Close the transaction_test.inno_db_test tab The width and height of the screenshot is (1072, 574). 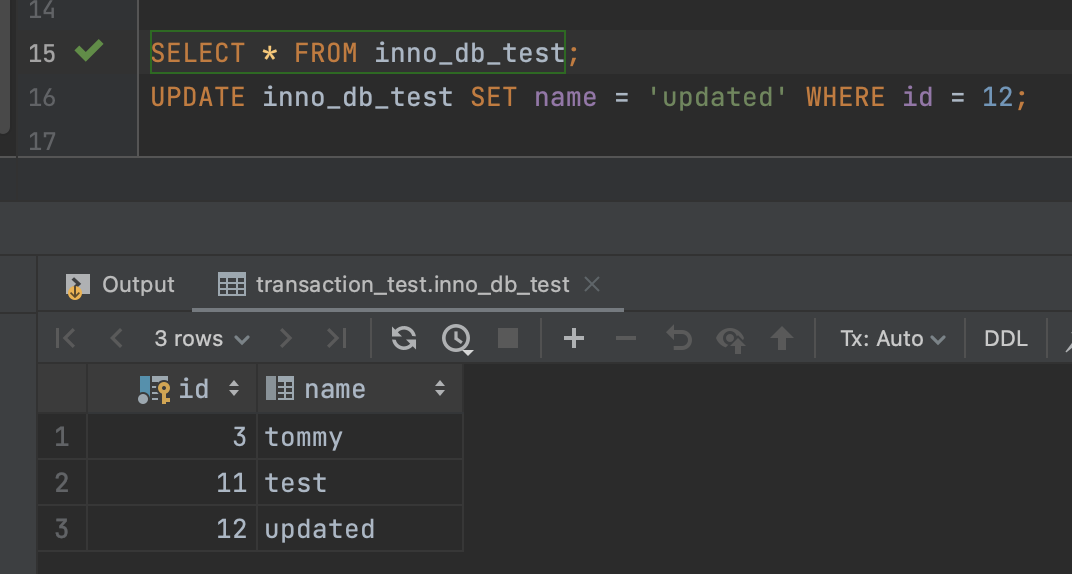pos(592,285)
